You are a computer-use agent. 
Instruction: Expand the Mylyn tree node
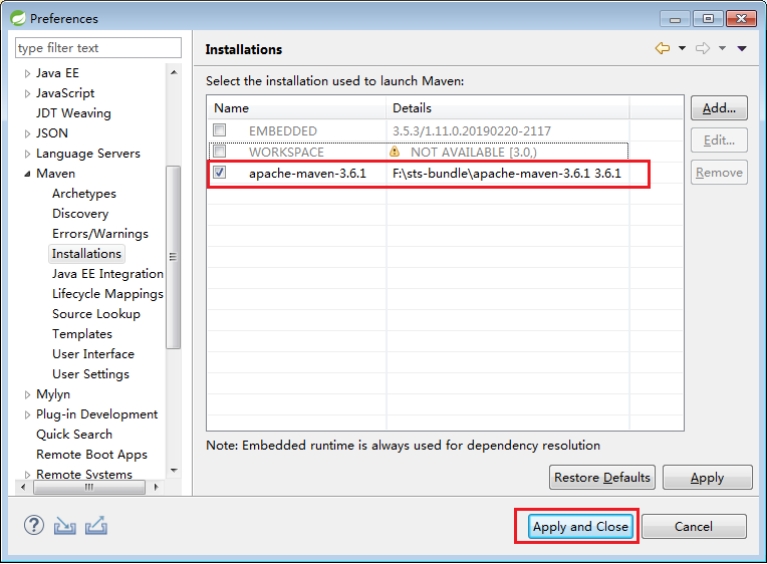tap(27, 395)
